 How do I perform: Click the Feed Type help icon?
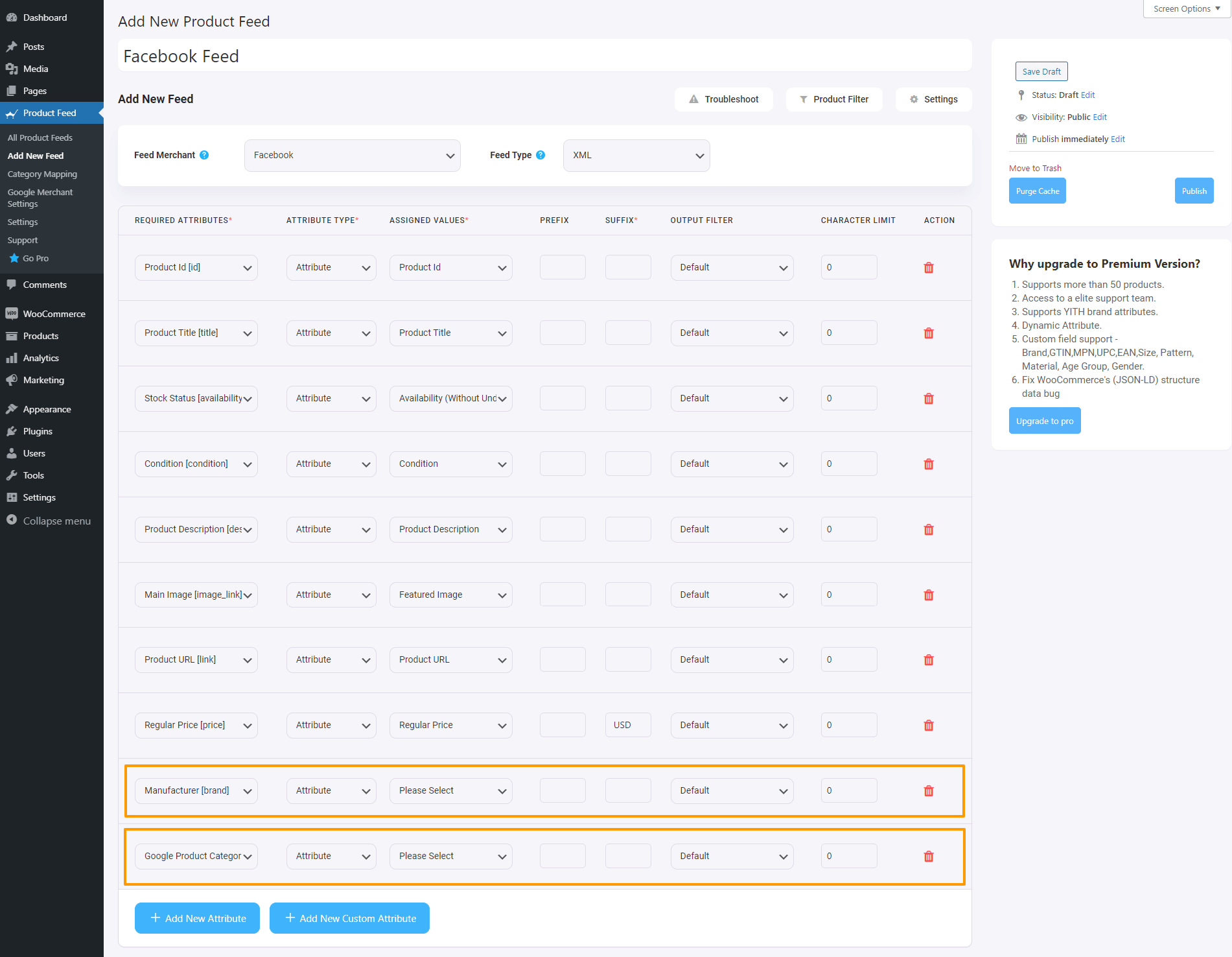click(540, 155)
